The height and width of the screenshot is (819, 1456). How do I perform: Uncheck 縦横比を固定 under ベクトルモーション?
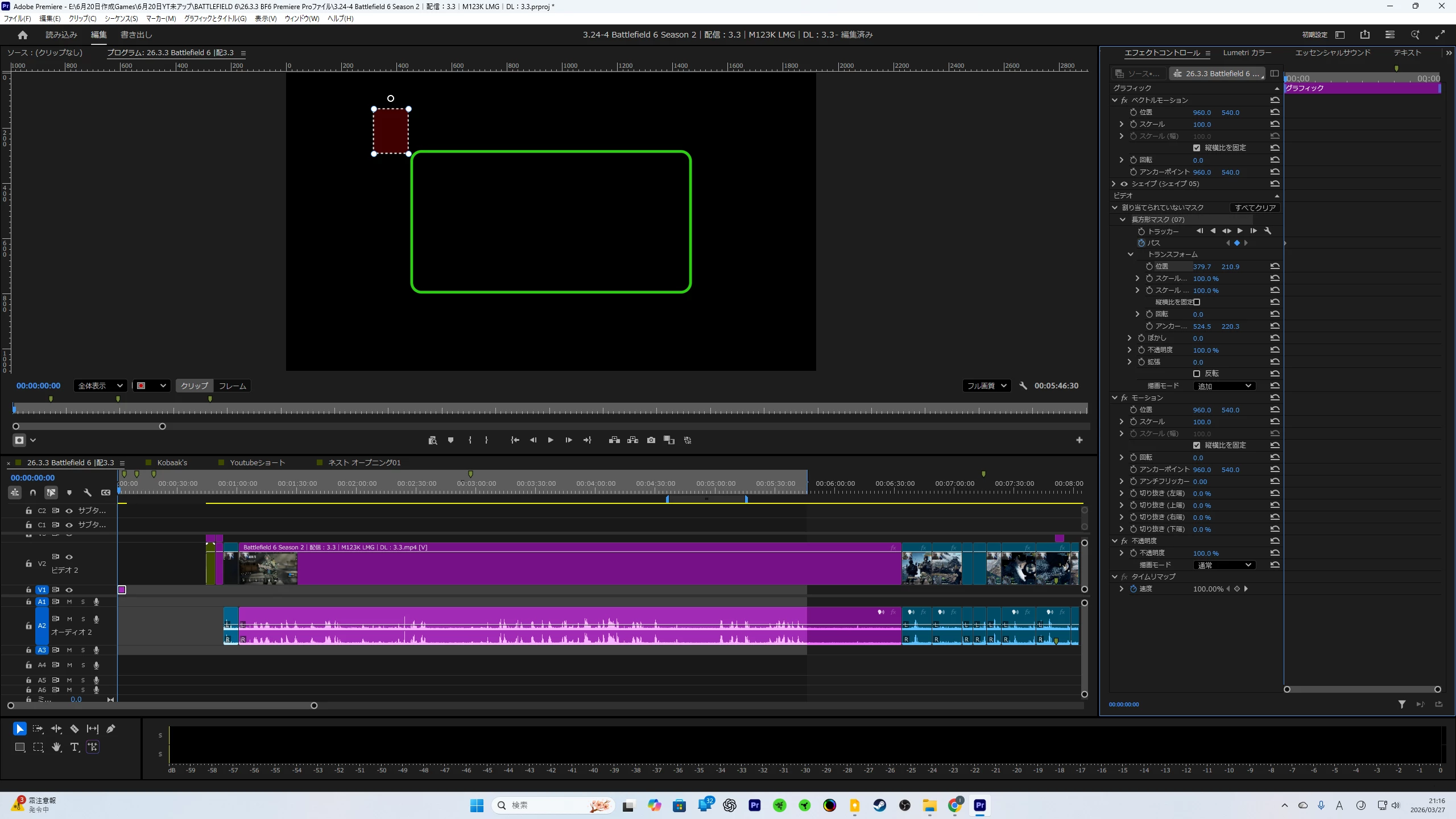coord(1197,148)
